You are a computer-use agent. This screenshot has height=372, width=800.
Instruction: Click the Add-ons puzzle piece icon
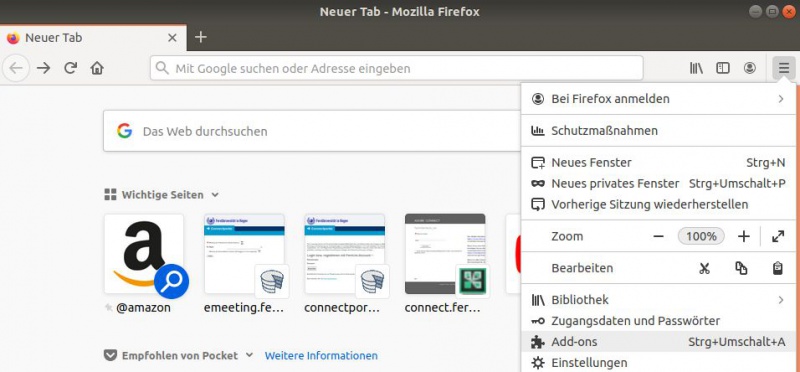click(538, 342)
